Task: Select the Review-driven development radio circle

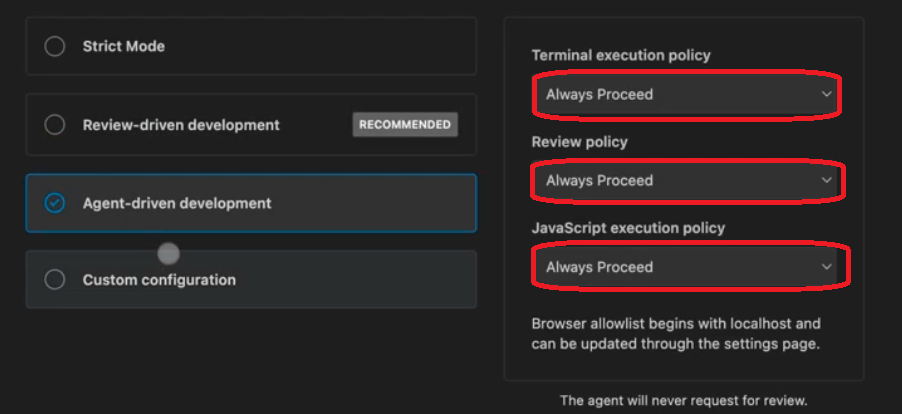Action: [55, 125]
